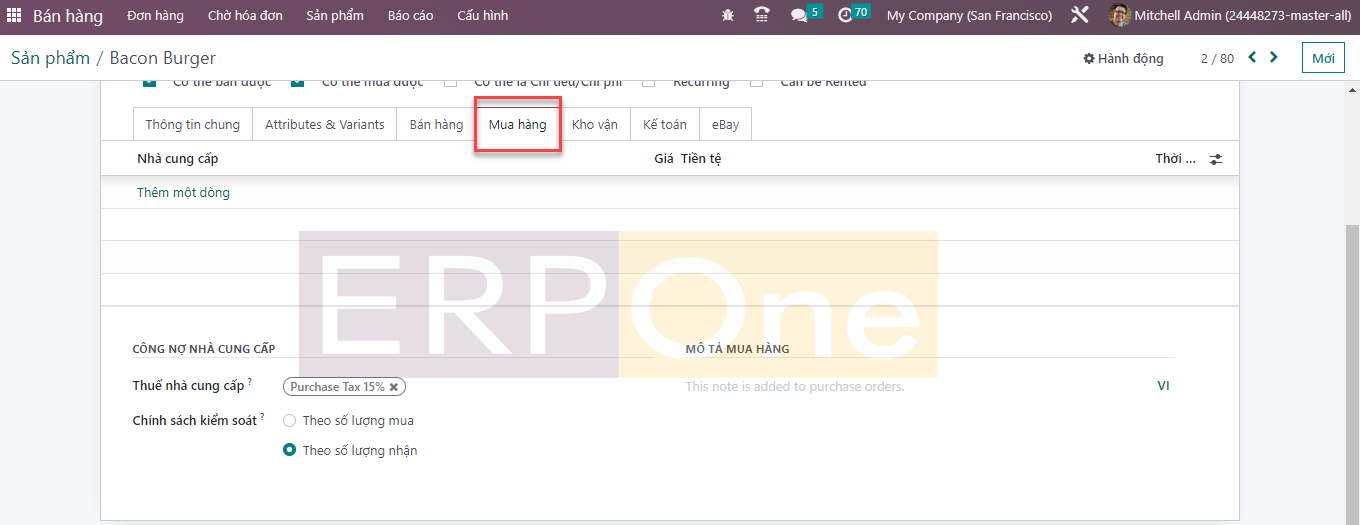The height and width of the screenshot is (525, 1360).
Task: Toggle optional columns adjust icon
Action: click(x=1216, y=159)
